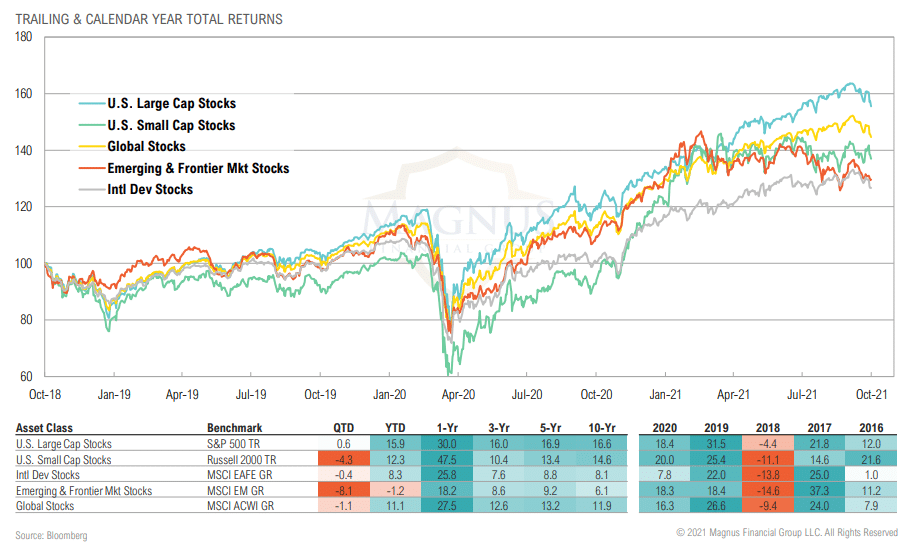
Task: Select the S&P 500 TR benchmark cell
Action: [x=233, y=444]
